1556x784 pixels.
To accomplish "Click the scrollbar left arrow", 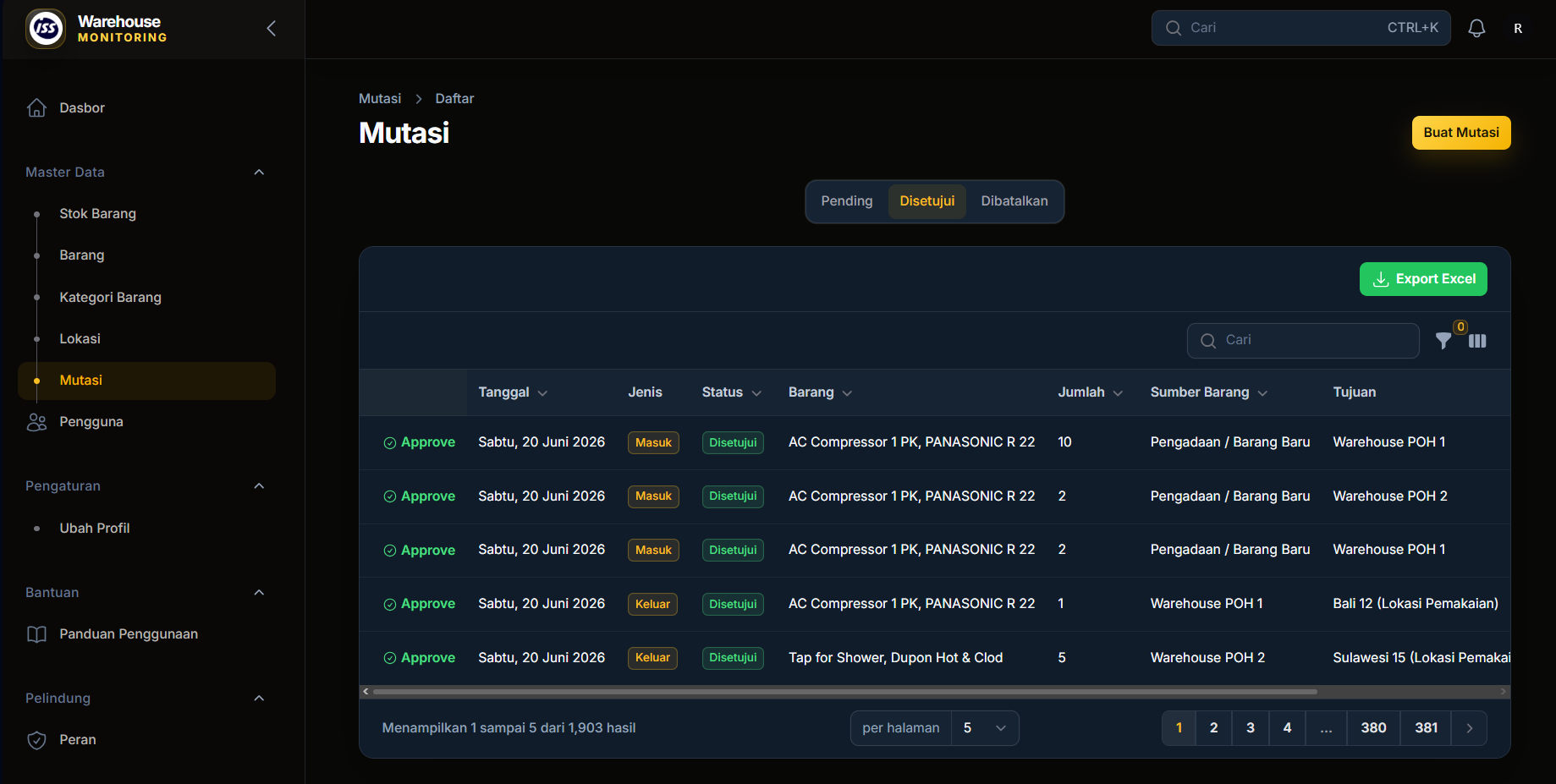I will click(x=366, y=692).
